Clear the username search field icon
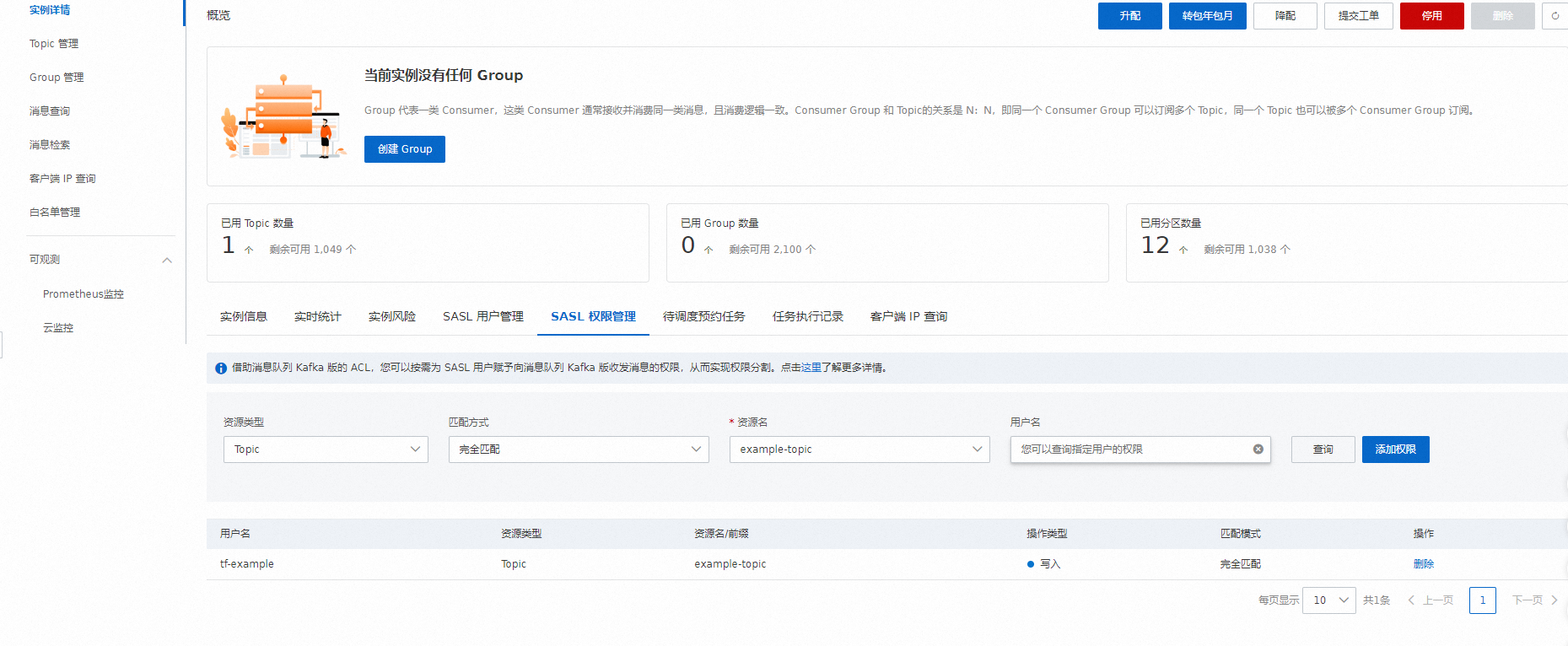 pyautogui.click(x=1258, y=450)
